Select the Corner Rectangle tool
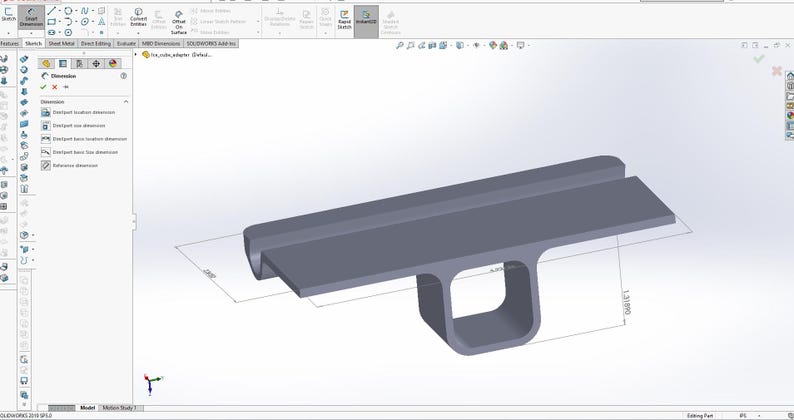The height and width of the screenshot is (420, 794). pos(52,22)
